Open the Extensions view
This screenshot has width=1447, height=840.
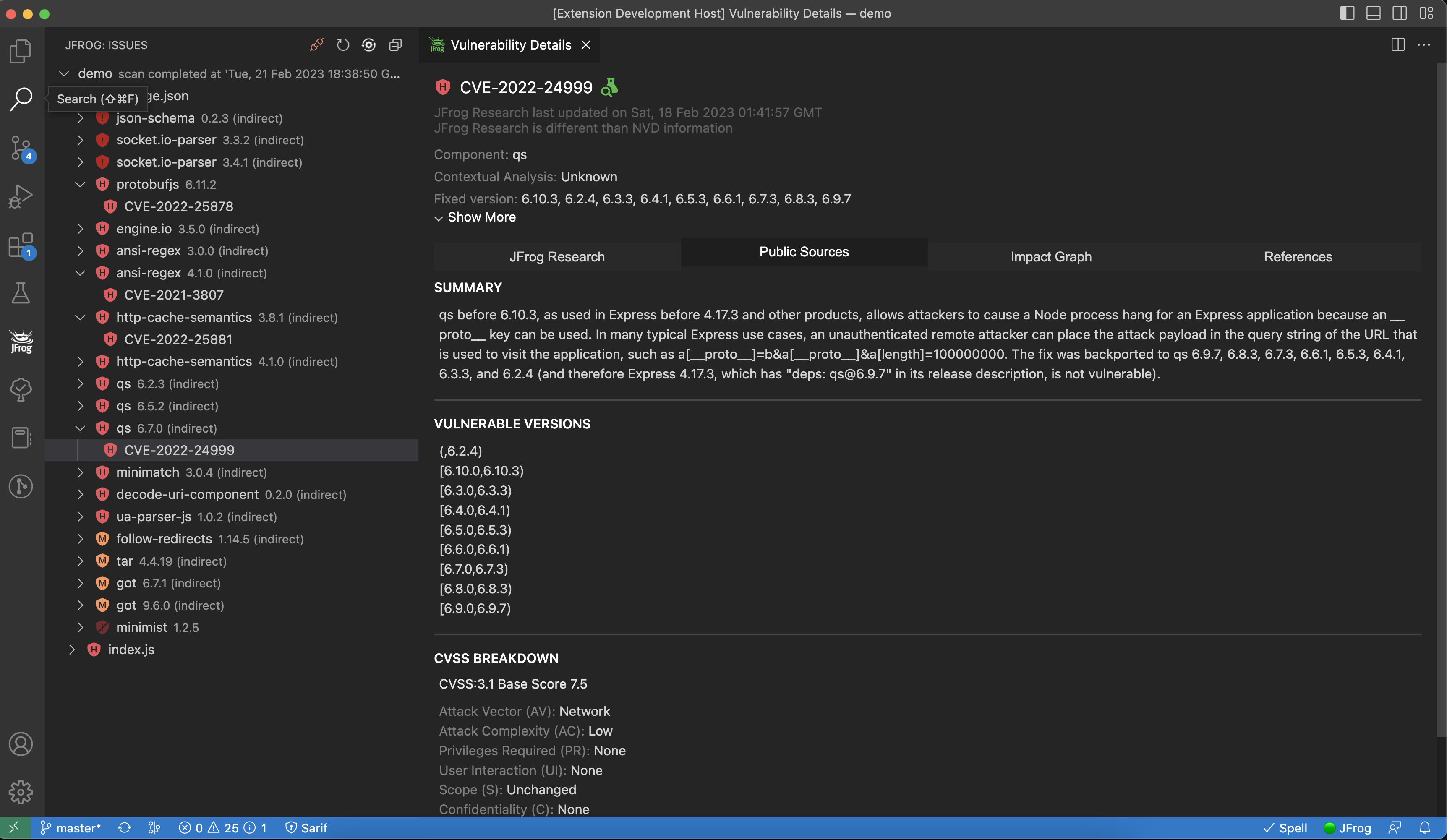[21, 246]
